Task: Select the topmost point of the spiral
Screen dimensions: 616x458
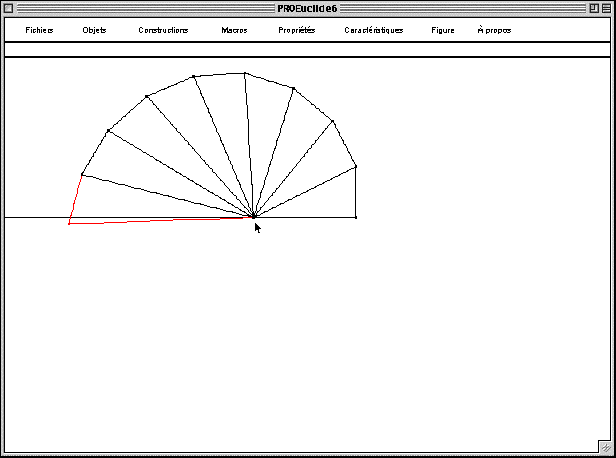Action: (245, 73)
